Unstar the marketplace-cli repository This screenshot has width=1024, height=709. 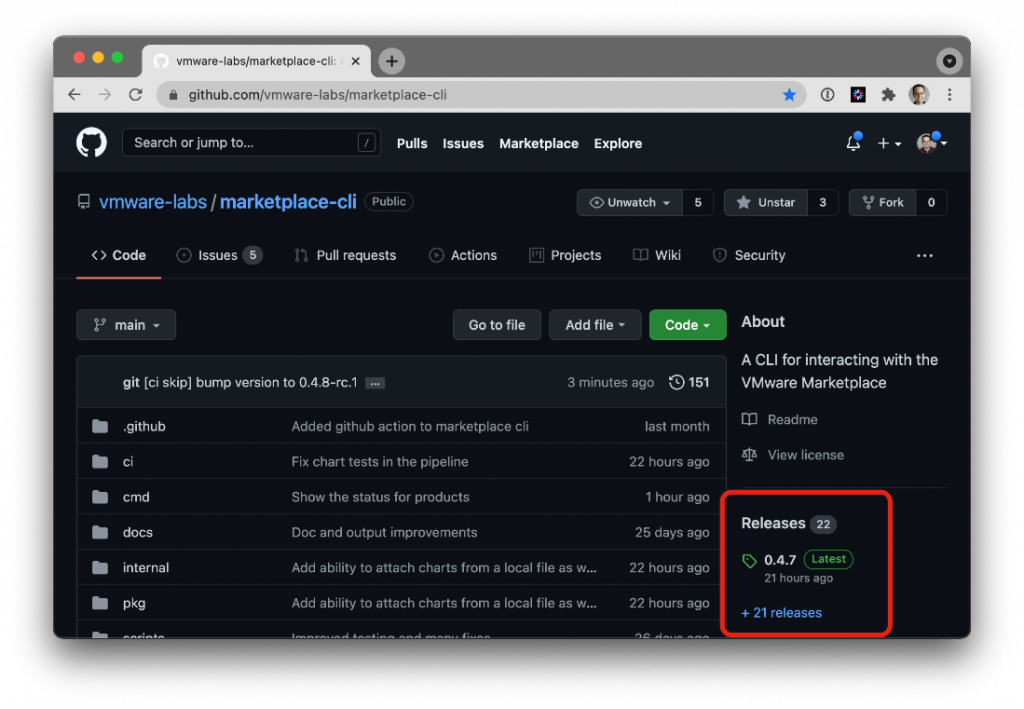pos(766,202)
